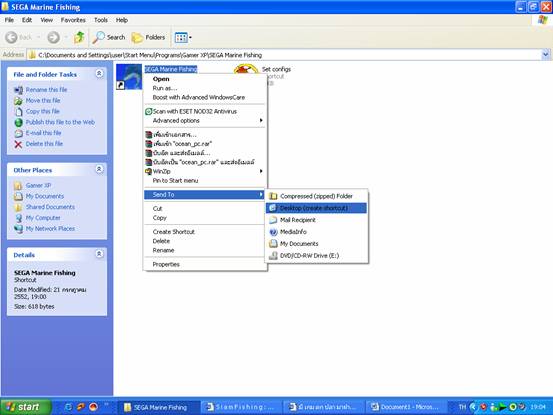Open the Help menu

(x=122, y=20)
